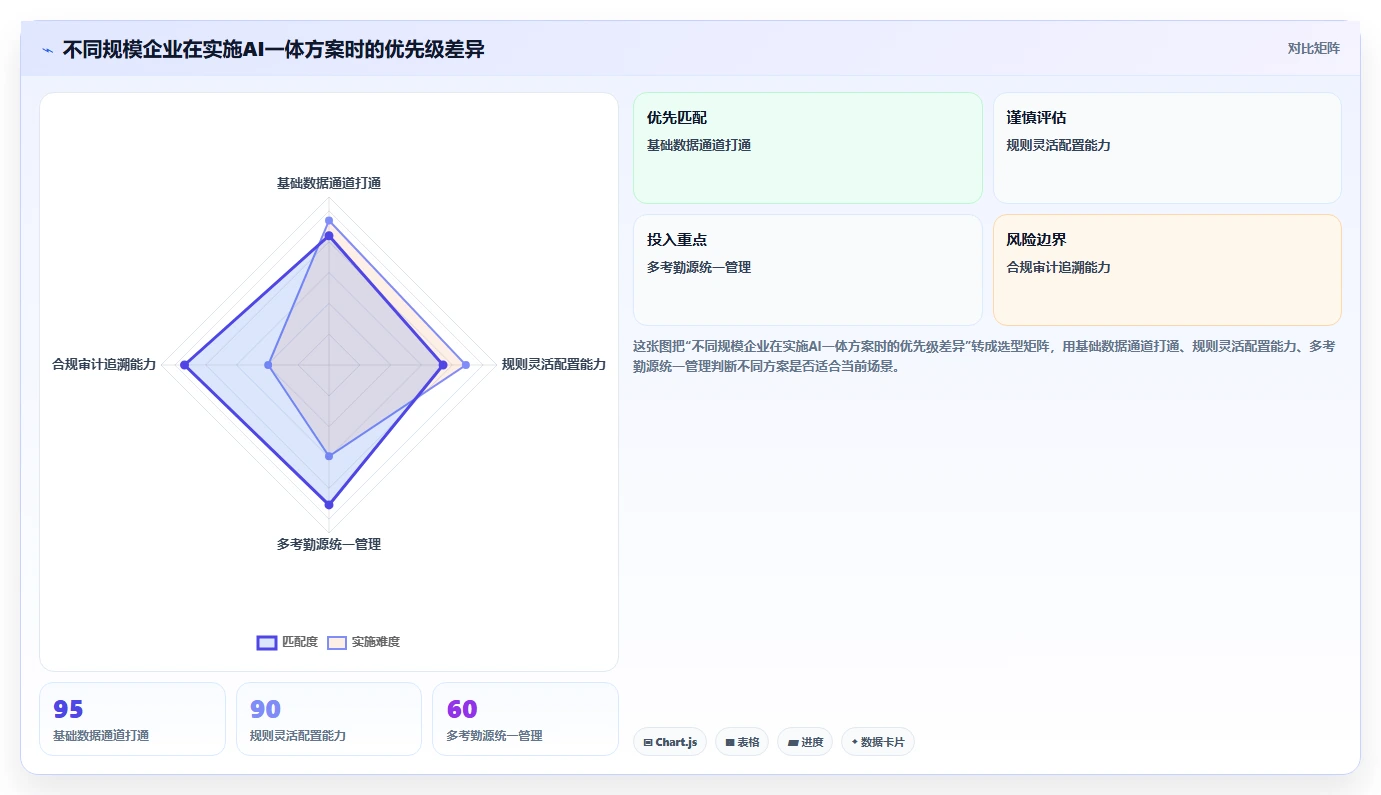Click 多考勤源统一管理 text inside 投入重点 card
Screen dimensions: 1381x795
tap(699, 267)
